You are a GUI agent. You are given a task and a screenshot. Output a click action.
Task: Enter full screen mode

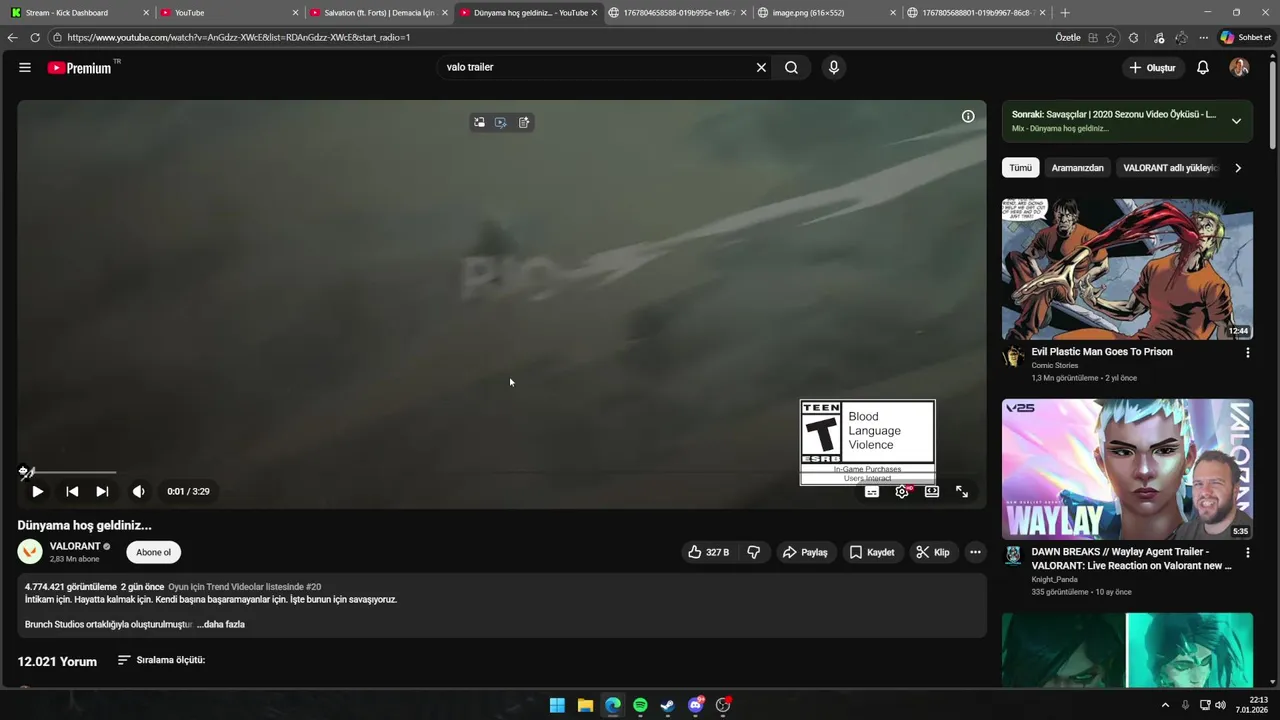pyautogui.click(x=962, y=491)
